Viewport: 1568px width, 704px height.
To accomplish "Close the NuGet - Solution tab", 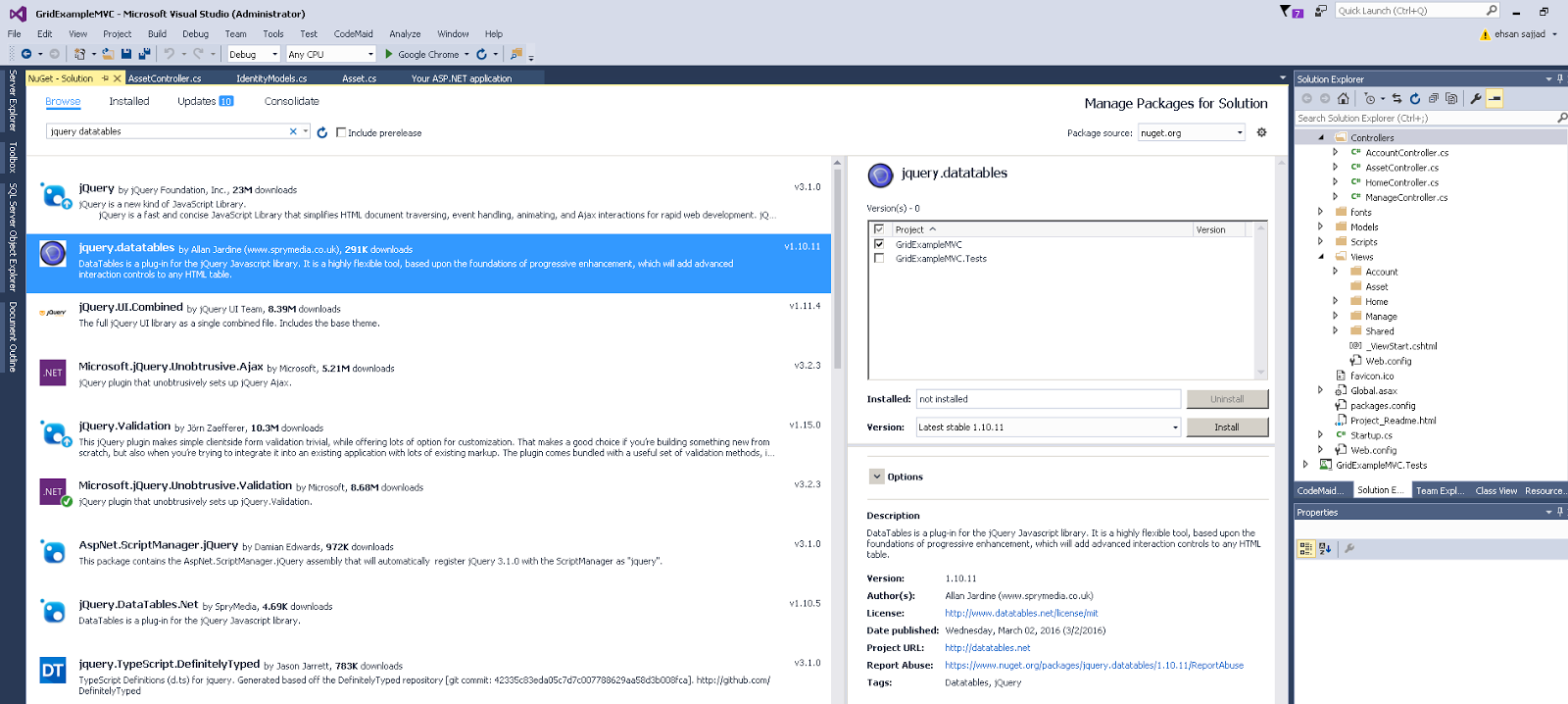I will coord(118,78).
